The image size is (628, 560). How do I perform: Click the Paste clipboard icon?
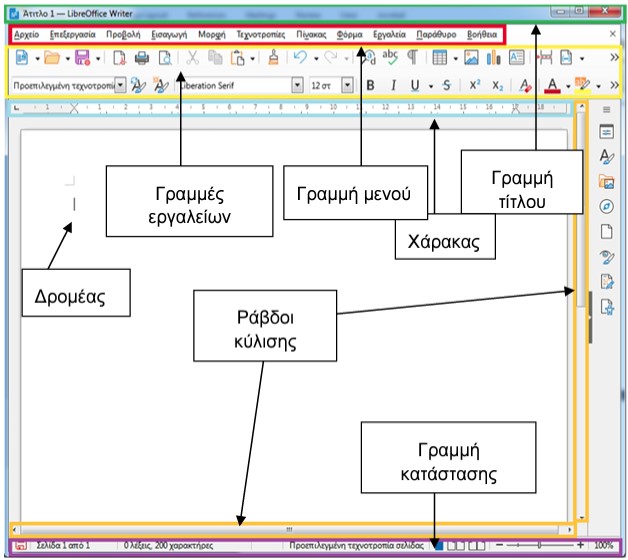238,58
